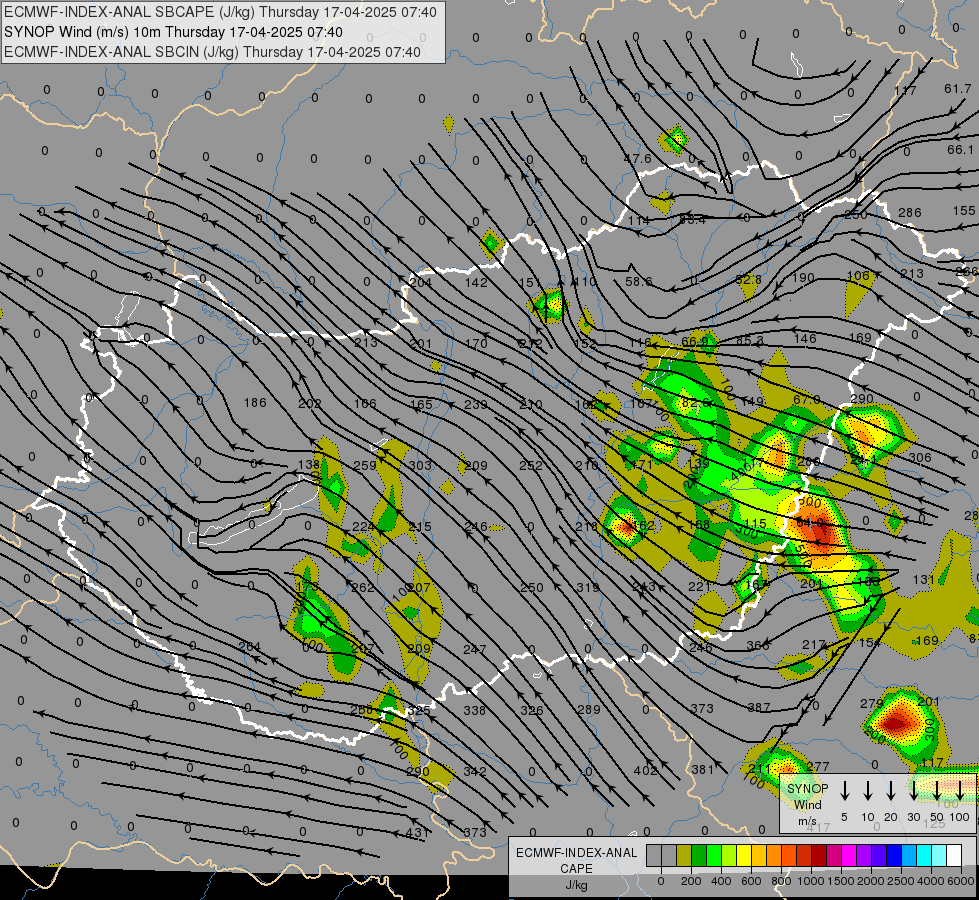Select the olive swatch in CAPE legend
979x900 pixels.
(684, 856)
